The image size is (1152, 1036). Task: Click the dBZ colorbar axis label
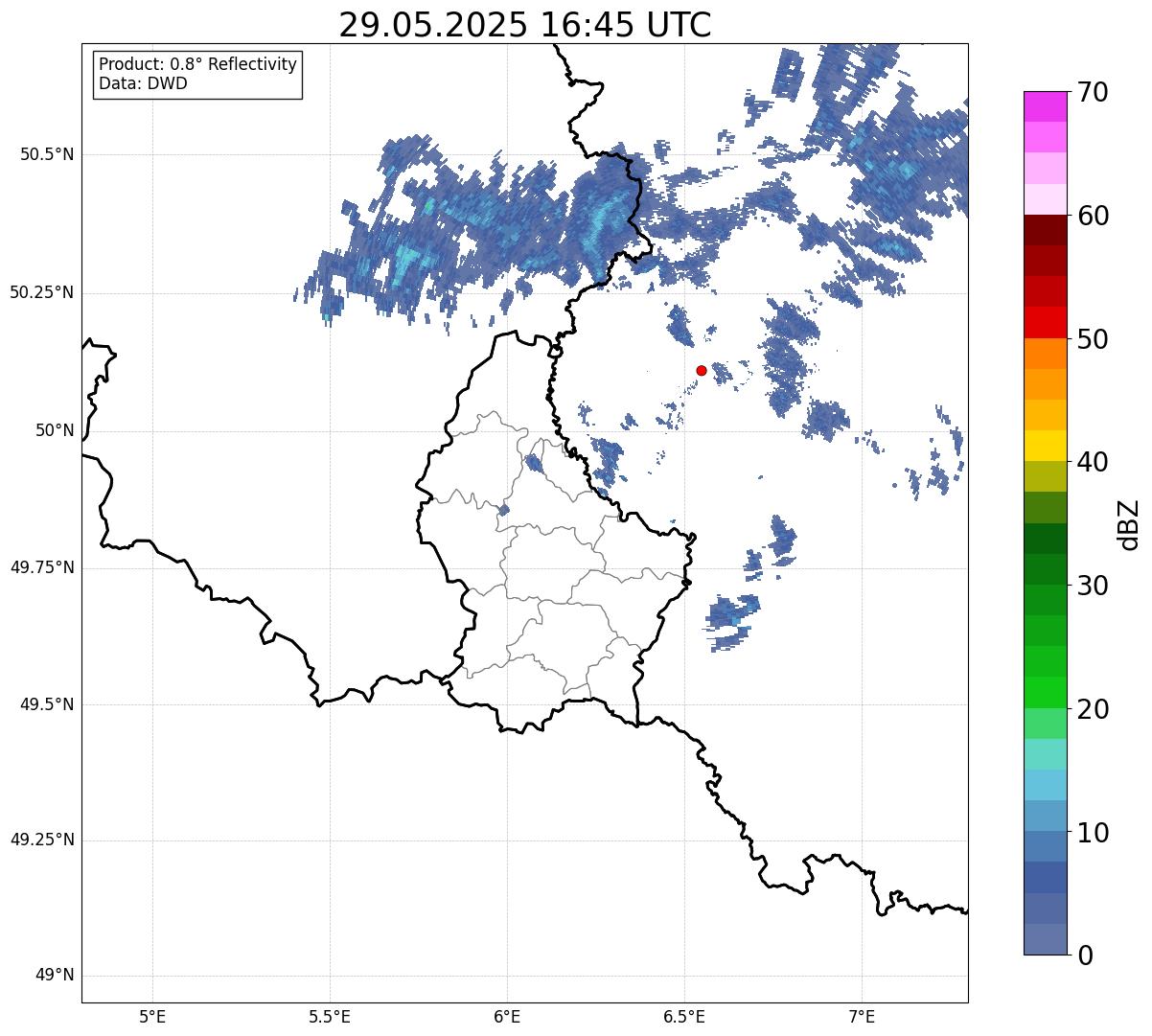[x=1129, y=524]
